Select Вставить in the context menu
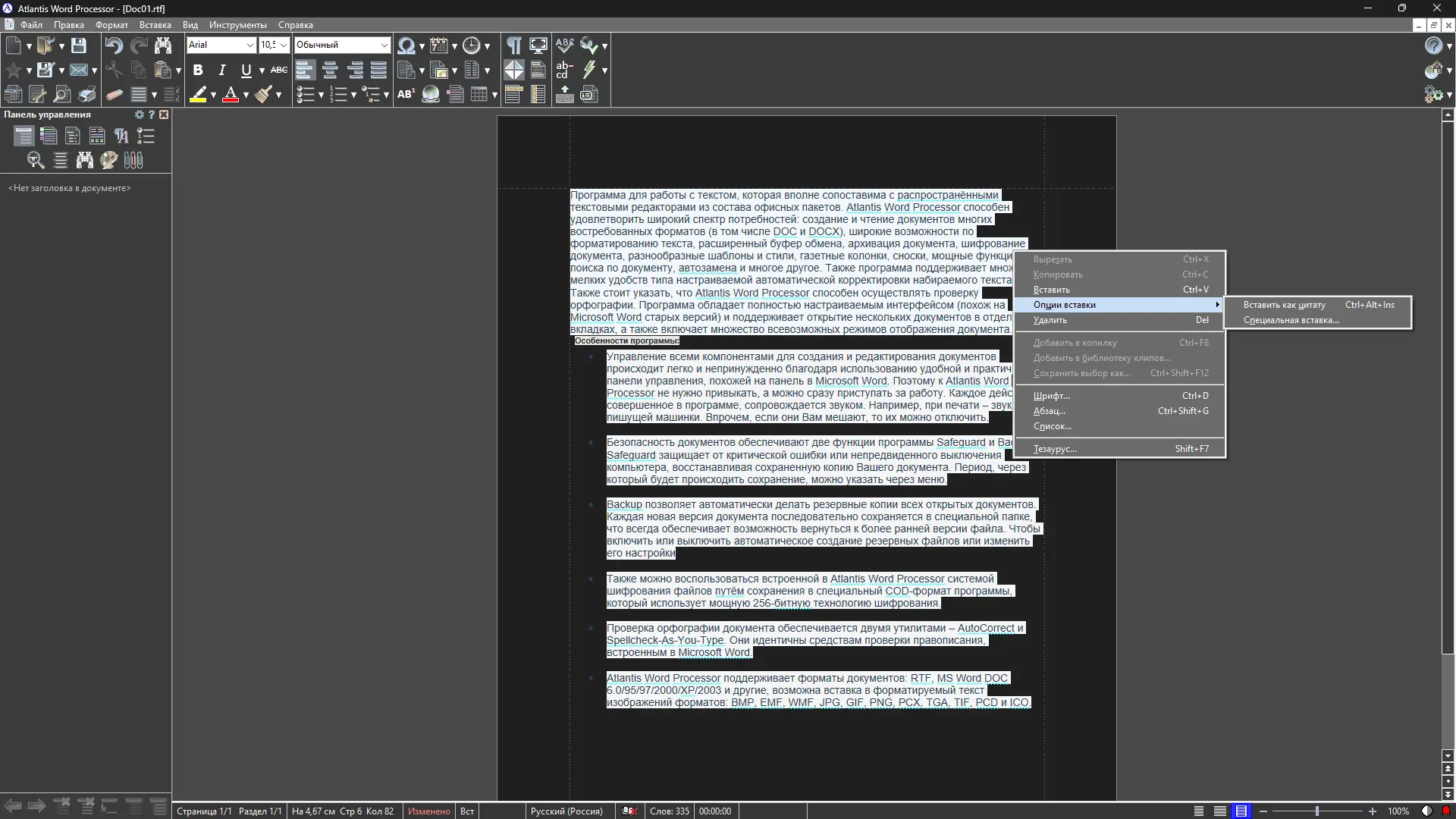1456x819 pixels. (x=1051, y=290)
